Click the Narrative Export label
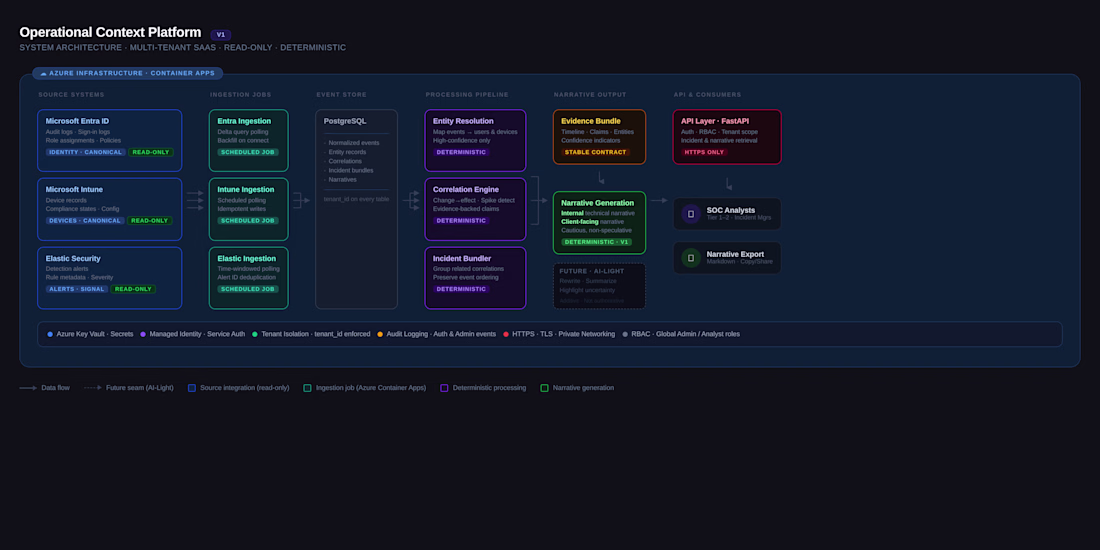The height and width of the screenshot is (550, 1100). [735, 254]
